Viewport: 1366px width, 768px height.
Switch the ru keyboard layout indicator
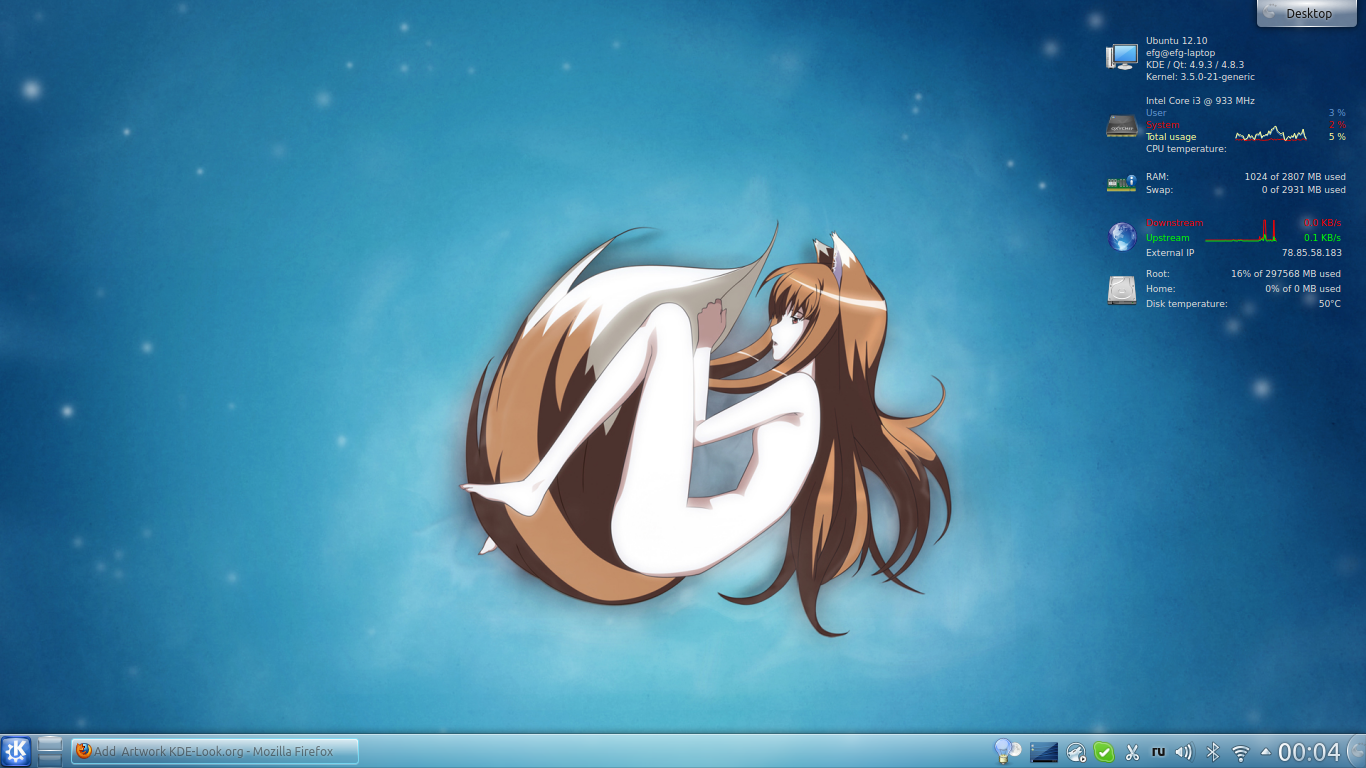point(1159,751)
